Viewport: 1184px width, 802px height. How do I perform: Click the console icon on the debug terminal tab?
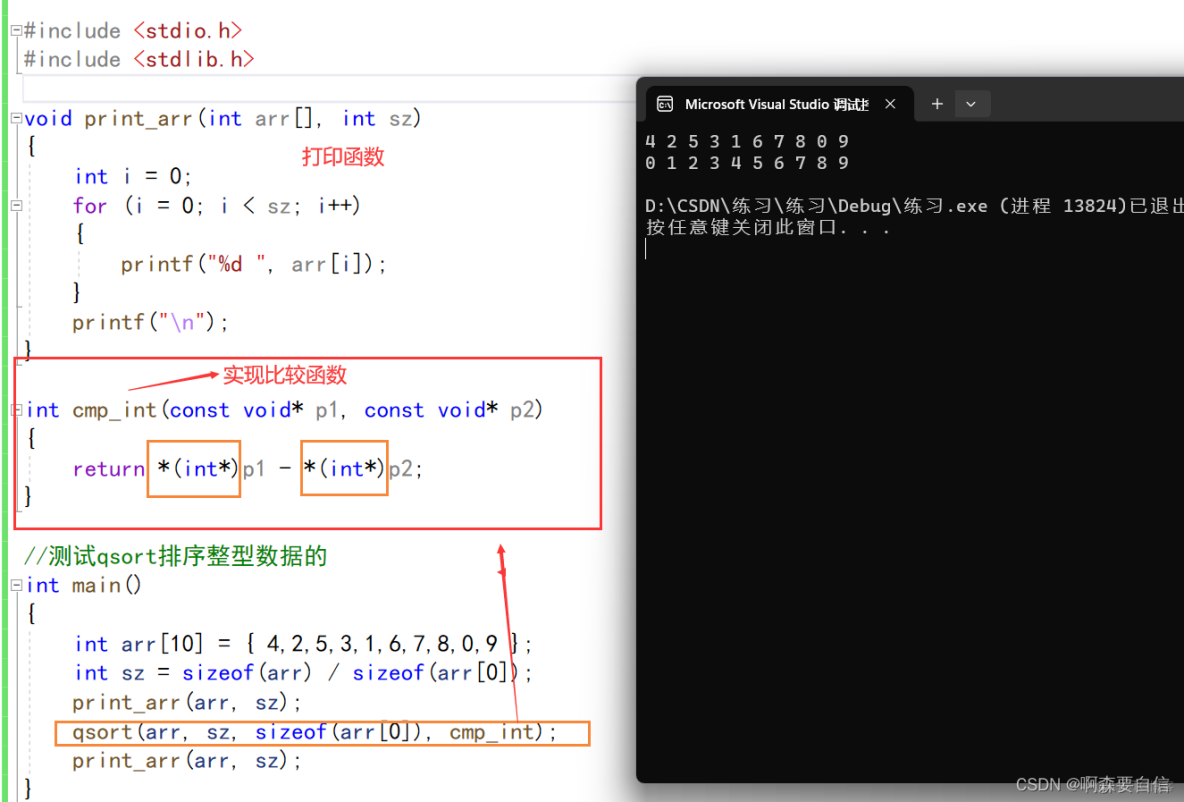point(665,103)
